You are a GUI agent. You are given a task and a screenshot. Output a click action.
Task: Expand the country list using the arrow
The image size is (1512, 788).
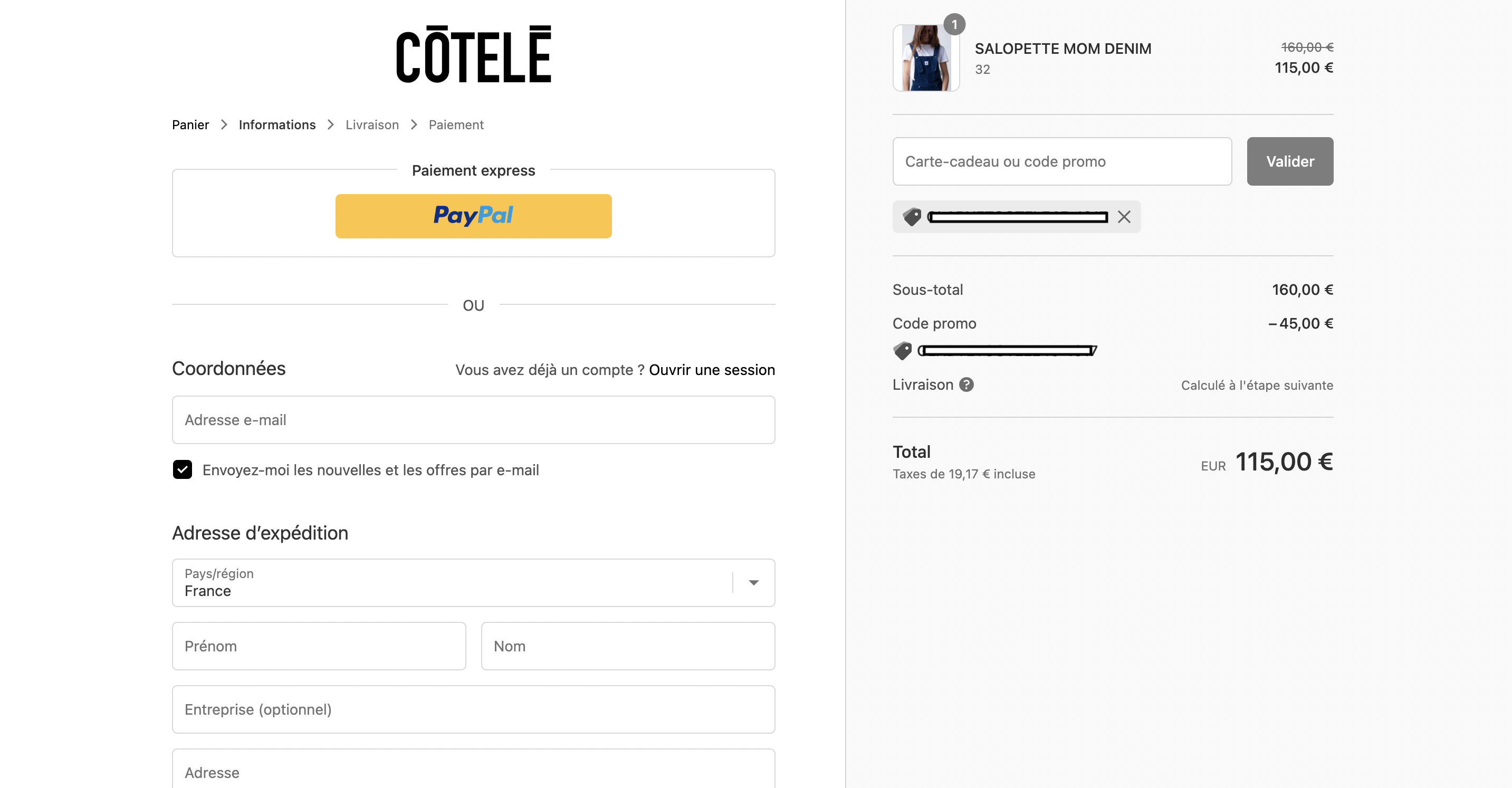754,583
